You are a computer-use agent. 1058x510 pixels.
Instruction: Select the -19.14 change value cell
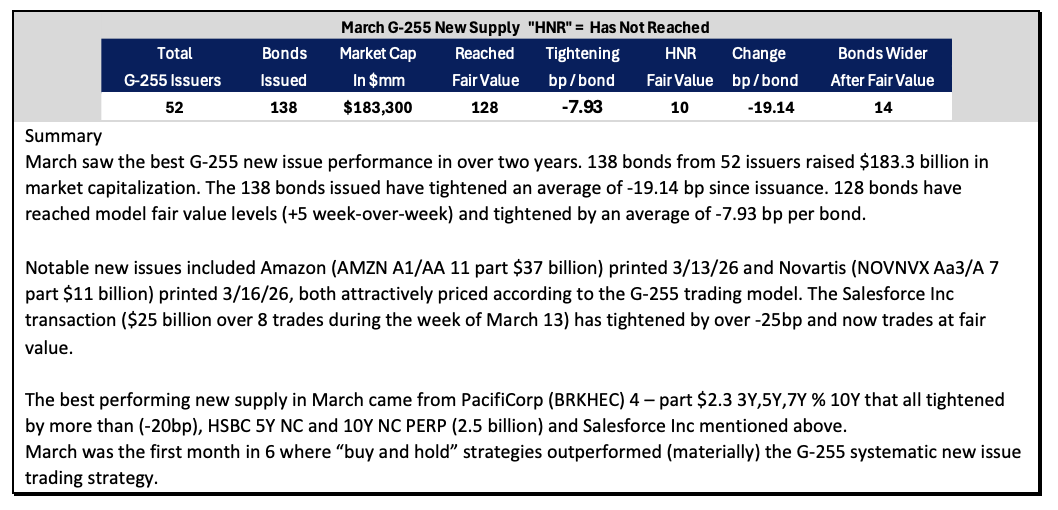(764, 107)
